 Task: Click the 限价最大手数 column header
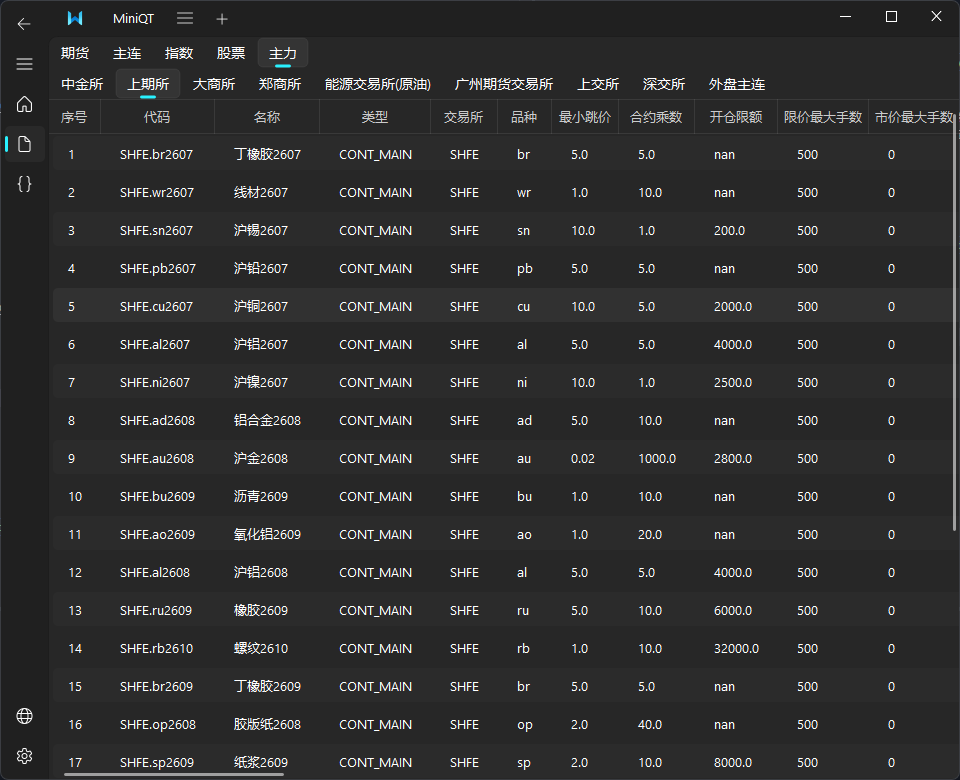[823, 117]
